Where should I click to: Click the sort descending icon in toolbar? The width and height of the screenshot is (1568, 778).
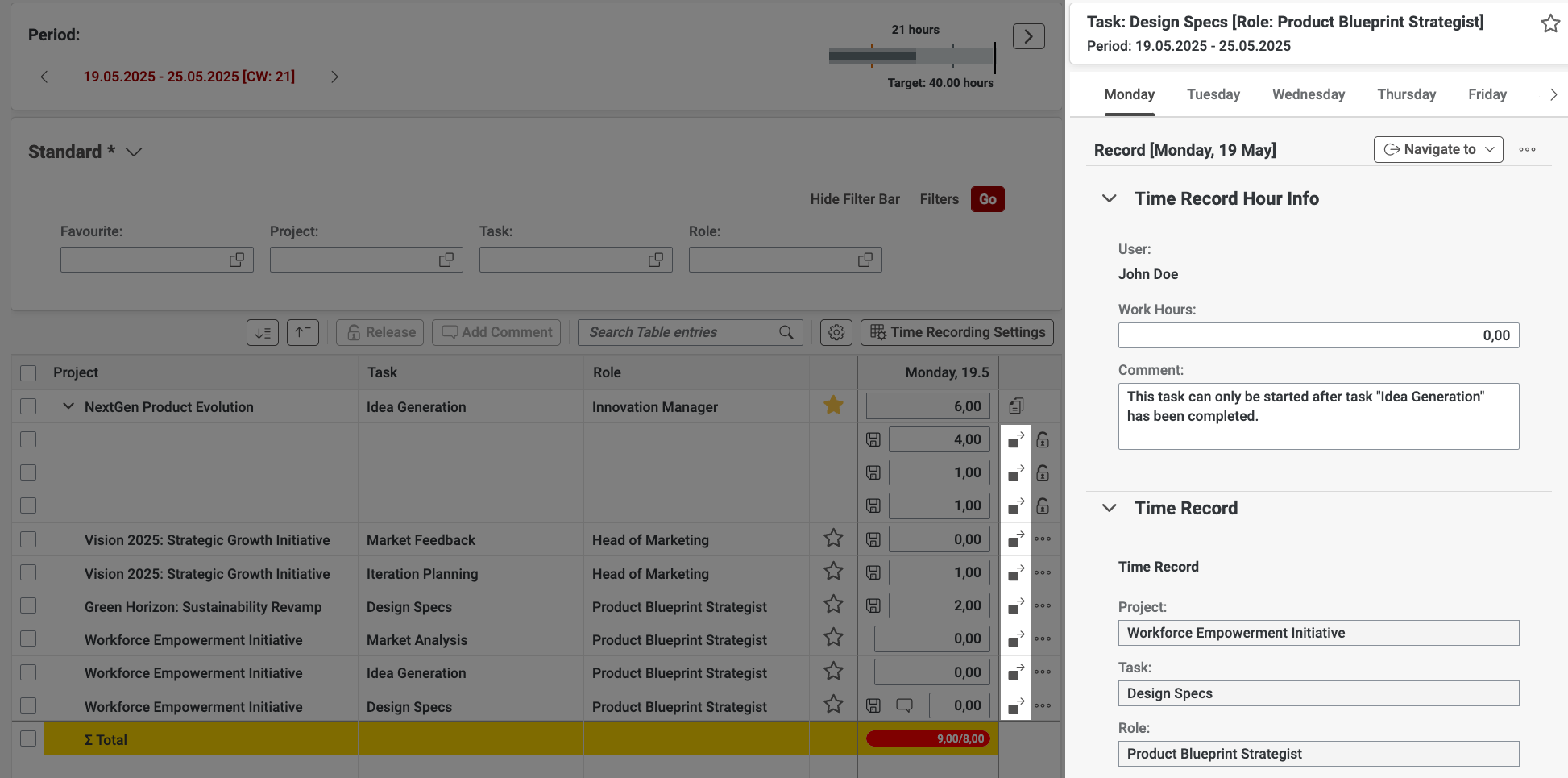[x=263, y=332]
